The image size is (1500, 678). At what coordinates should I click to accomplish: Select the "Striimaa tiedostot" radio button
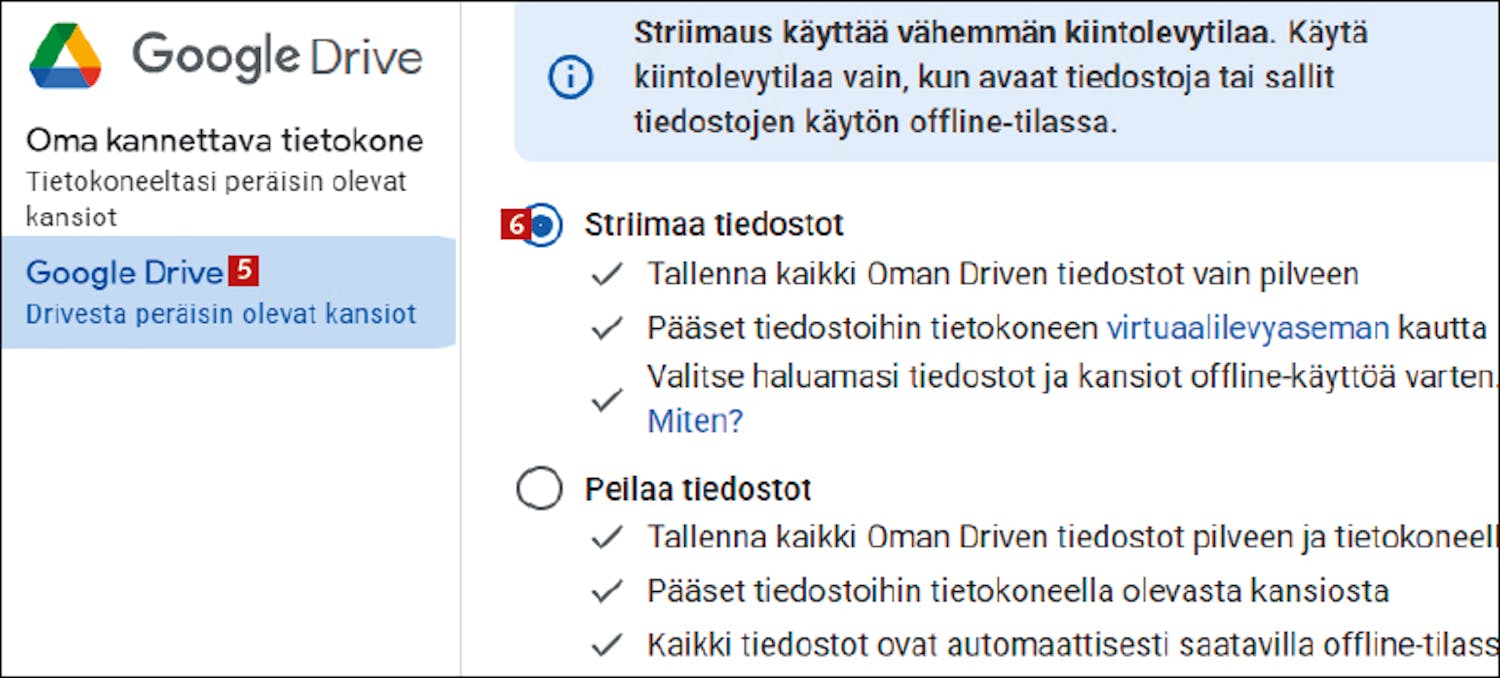click(x=541, y=227)
